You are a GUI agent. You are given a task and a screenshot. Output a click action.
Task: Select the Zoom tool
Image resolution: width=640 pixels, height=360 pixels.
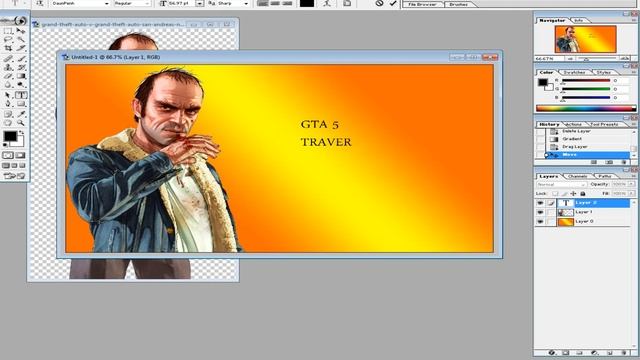(x=21, y=123)
